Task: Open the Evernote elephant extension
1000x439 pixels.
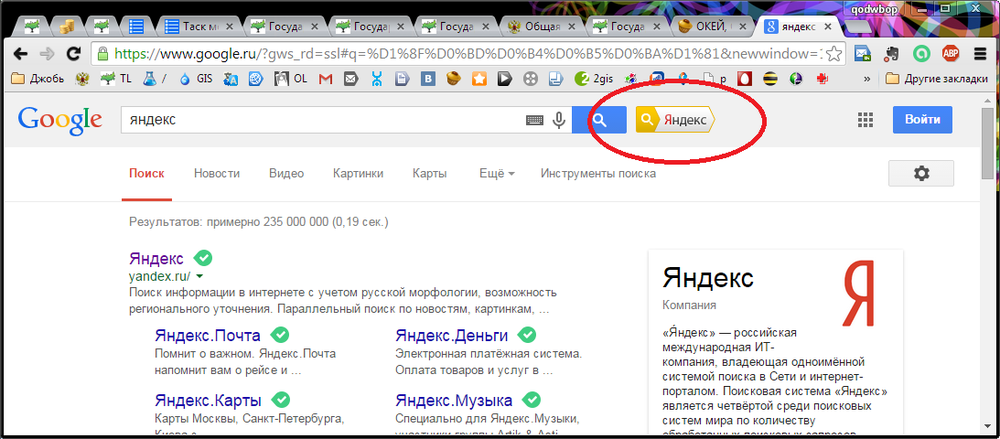Action: pyautogui.click(x=892, y=54)
